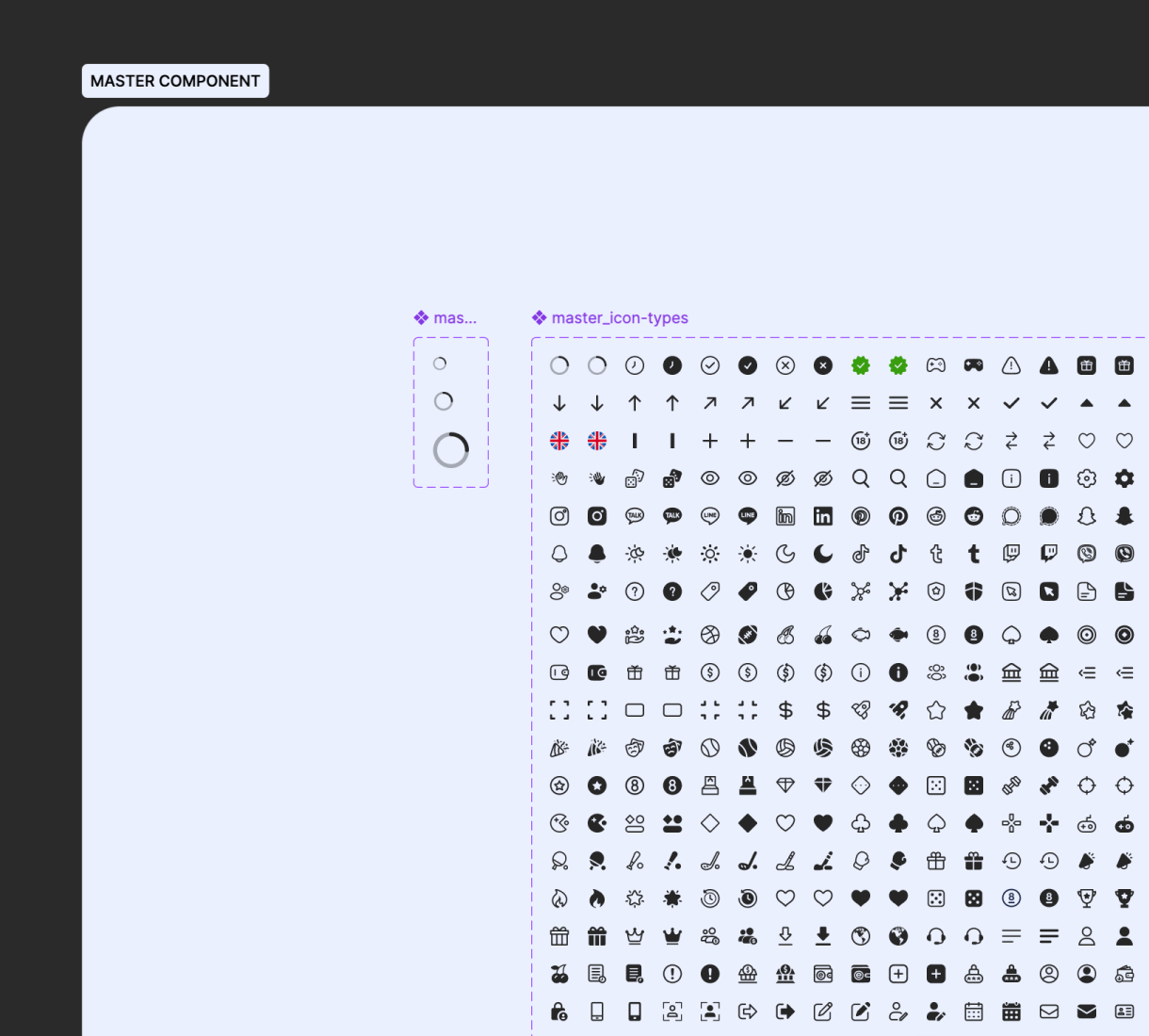This screenshot has width=1149, height=1036.
Task: Select the filled LinkedIn icon
Action: (x=823, y=516)
